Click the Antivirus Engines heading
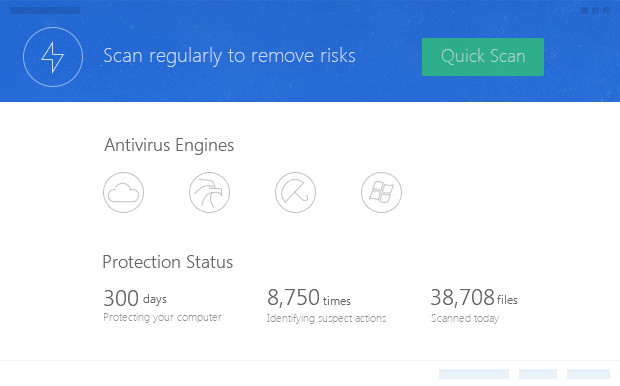 (169, 145)
